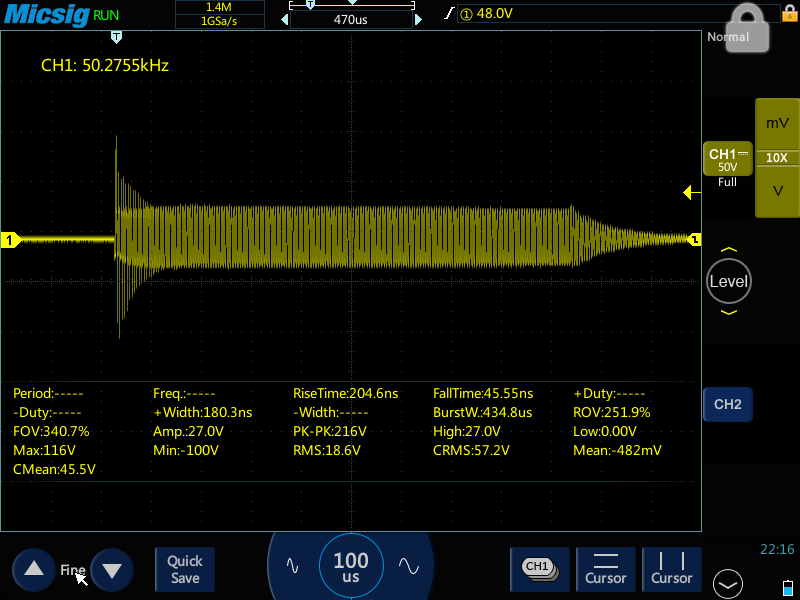Select CH1 ground reference marker

(10, 240)
